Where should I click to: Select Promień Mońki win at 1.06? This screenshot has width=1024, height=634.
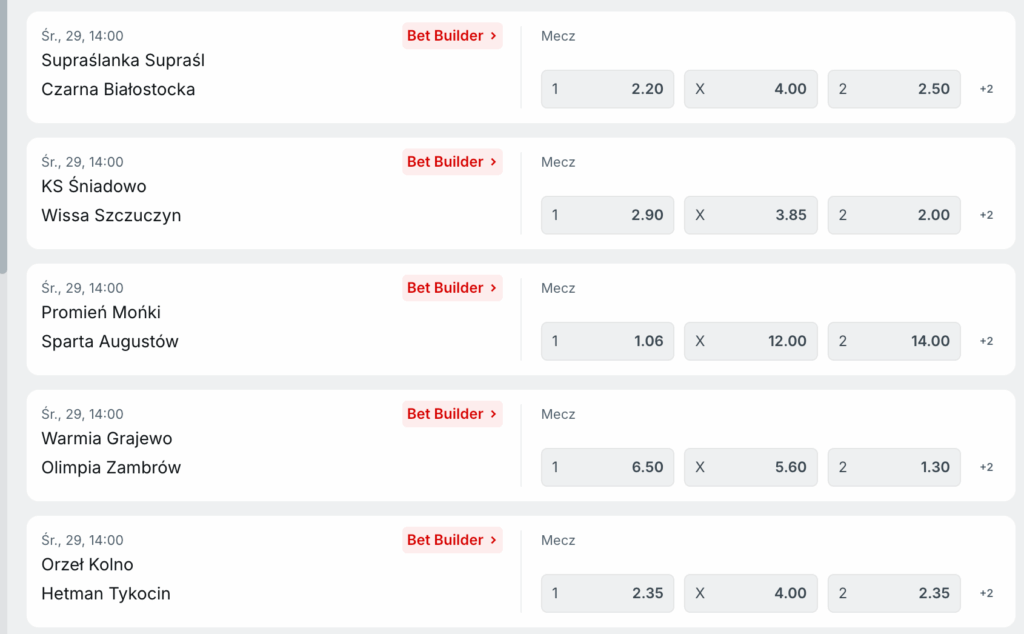pyautogui.click(x=607, y=341)
